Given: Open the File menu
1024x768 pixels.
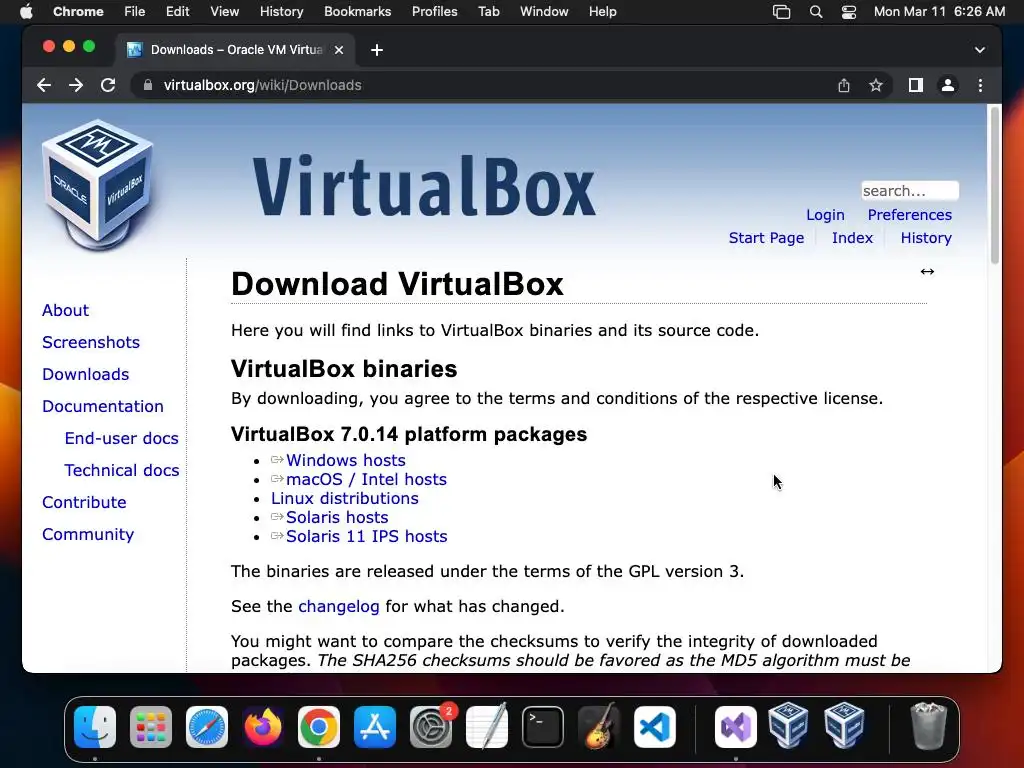Looking at the screenshot, I should pyautogui.click(x=135, y=12).
